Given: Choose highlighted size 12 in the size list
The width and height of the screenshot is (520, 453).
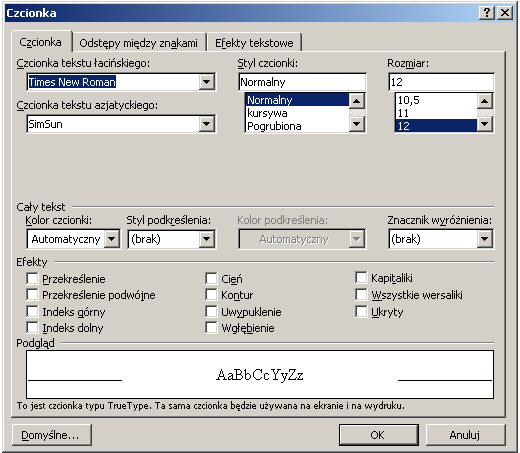Looking at the screenshot, I should click(436, 126).
